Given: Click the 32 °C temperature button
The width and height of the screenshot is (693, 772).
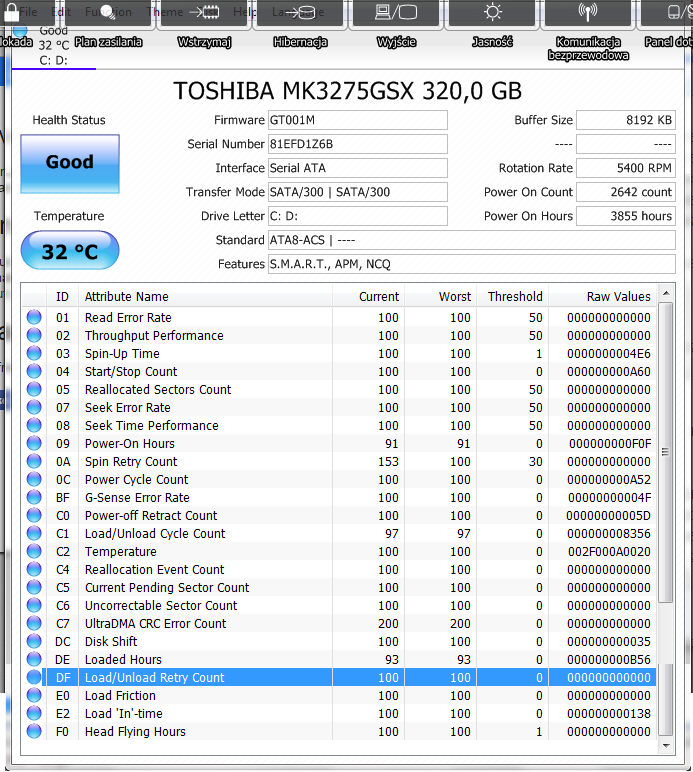Looking at the screenshot, I should (x=70, y=251).
